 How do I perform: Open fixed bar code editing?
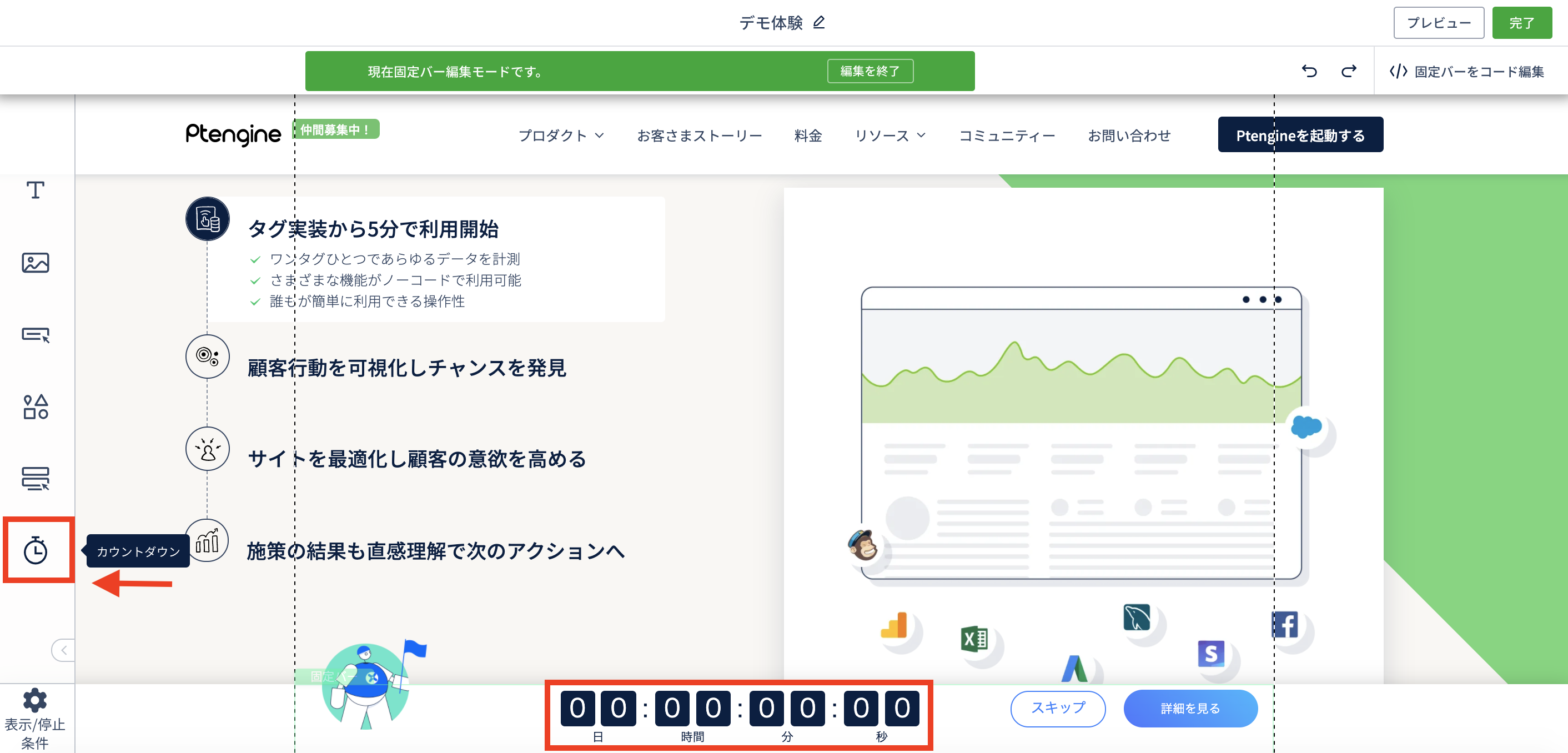point(1466,71)
